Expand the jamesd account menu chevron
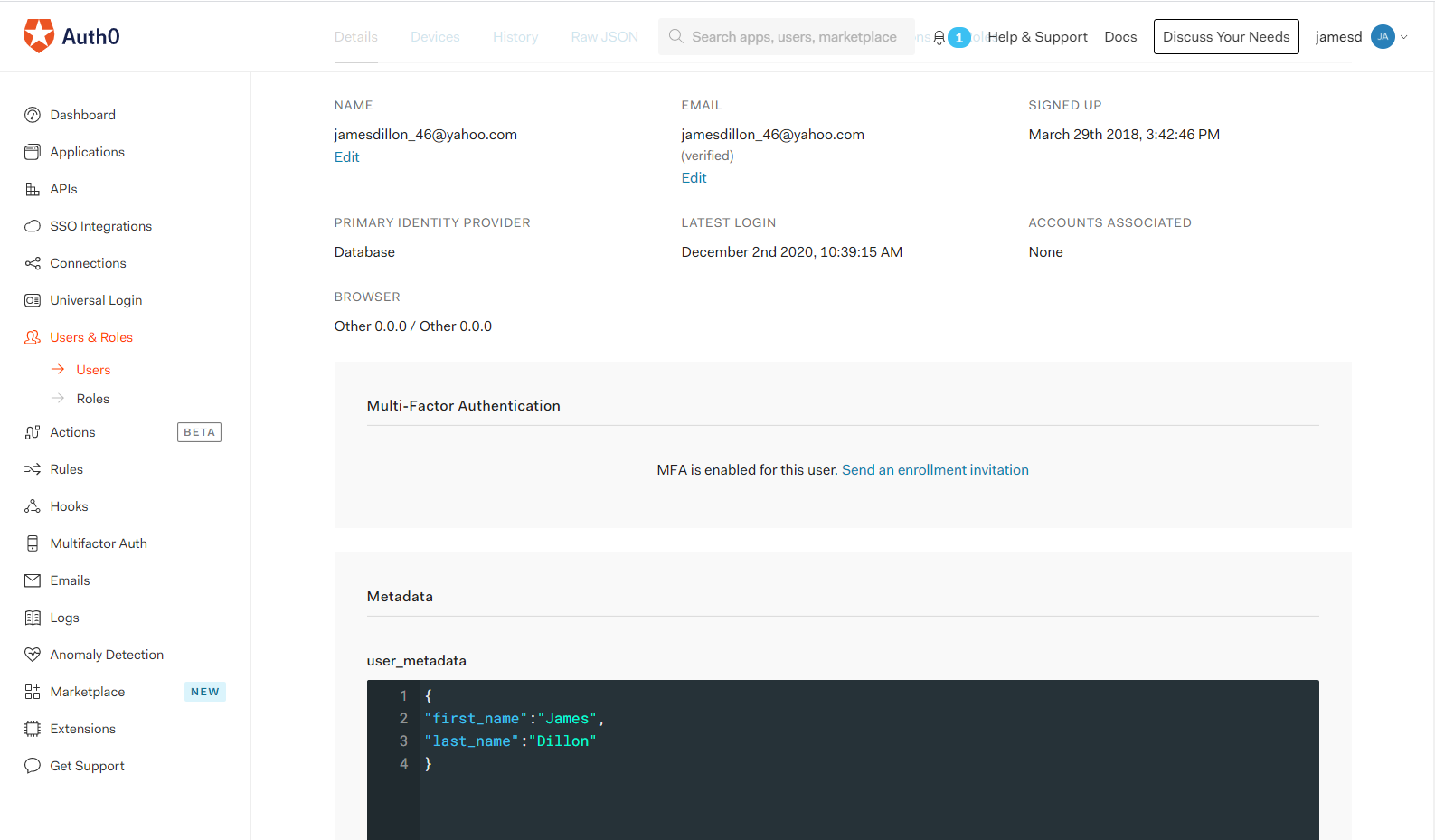Viewport: 1435px width, 840px height. pyautogui.click(x=1403, y=37)
